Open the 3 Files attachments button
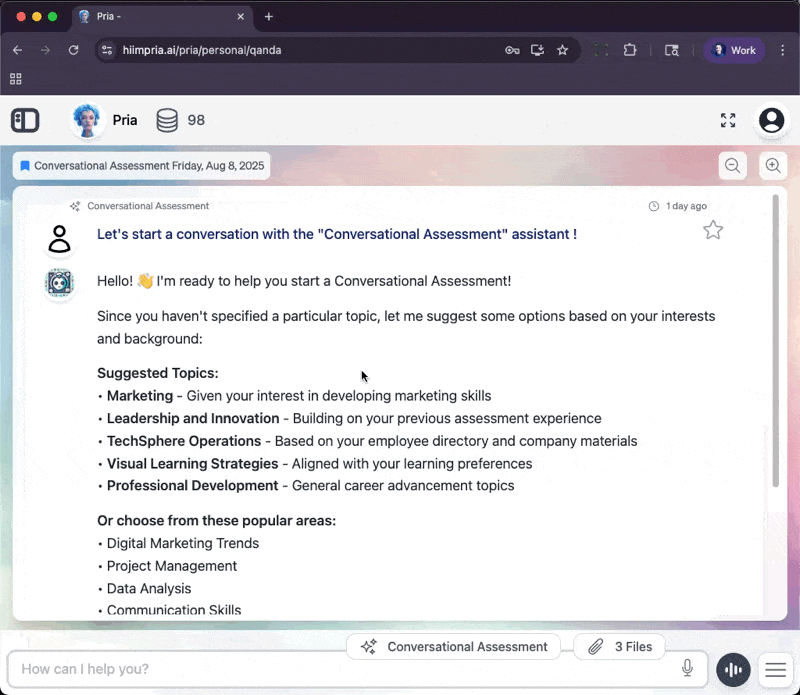Viewport: 800px width, 695px height. (x=619, y=647)
